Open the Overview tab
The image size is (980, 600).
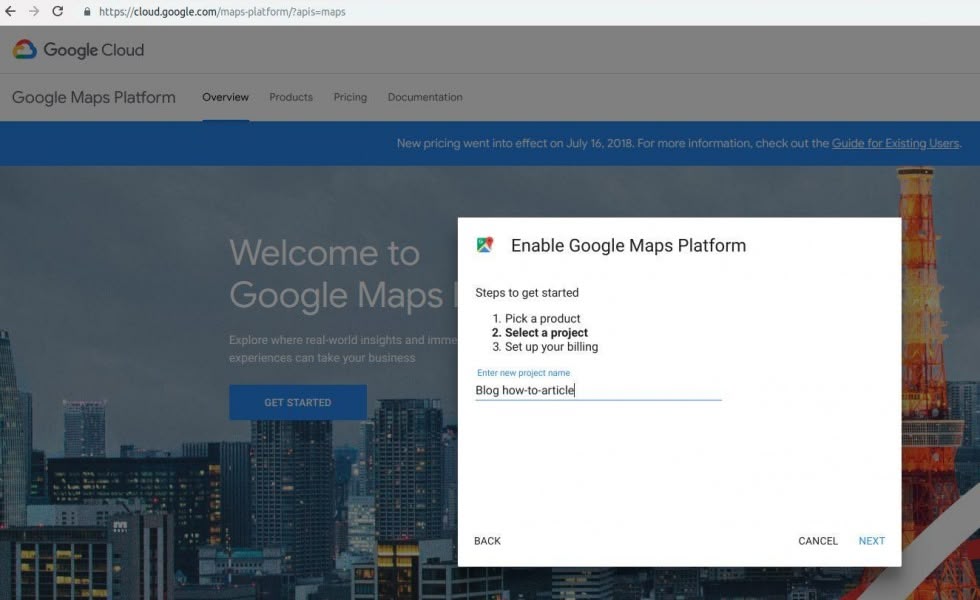[225, 97]
